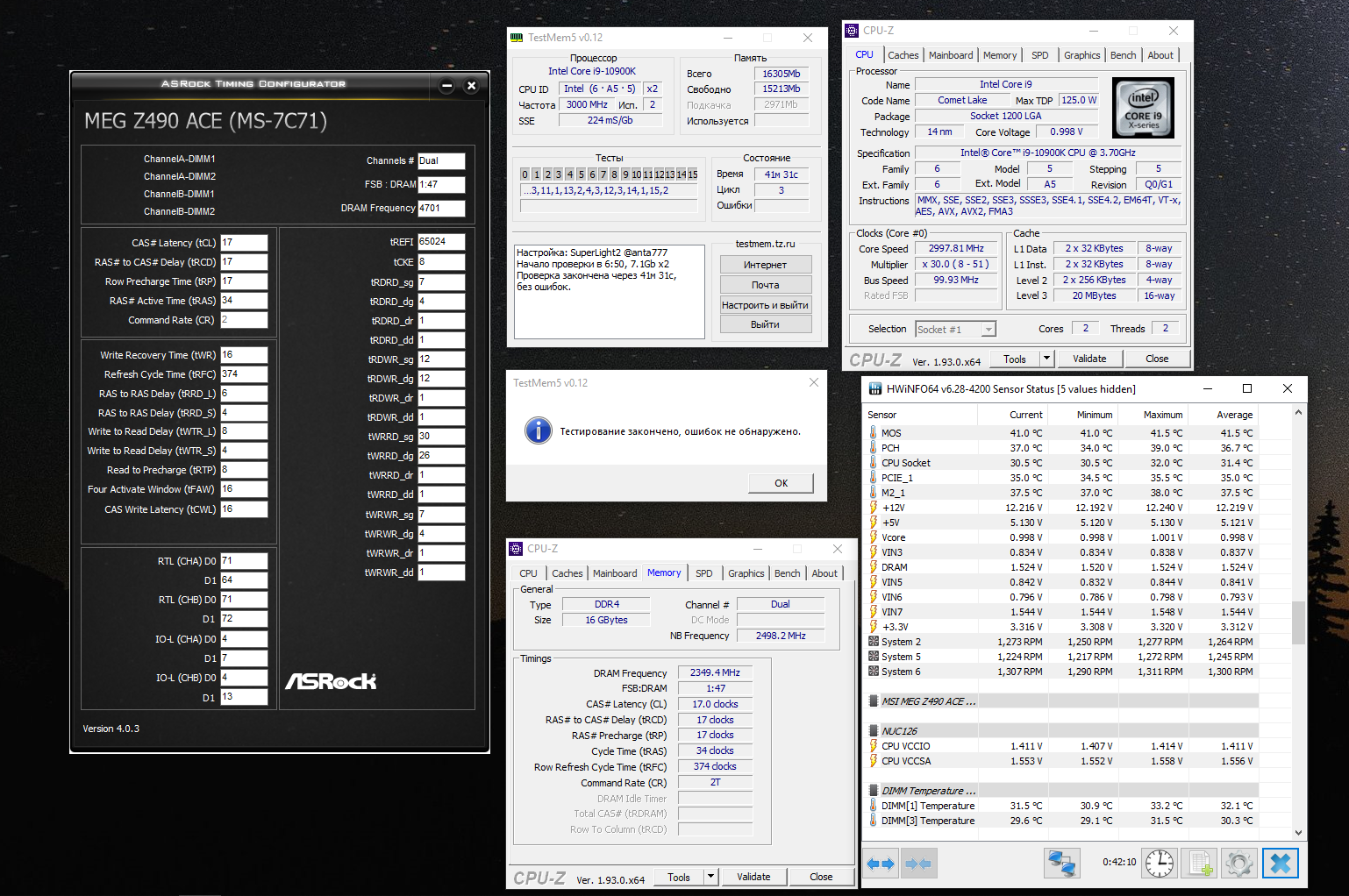Image resolution: width=1349 pixels, height=896 pixels.
Task: Click the voltage bolt icon on the Vcore row
Action: click(x=874, y=537)
